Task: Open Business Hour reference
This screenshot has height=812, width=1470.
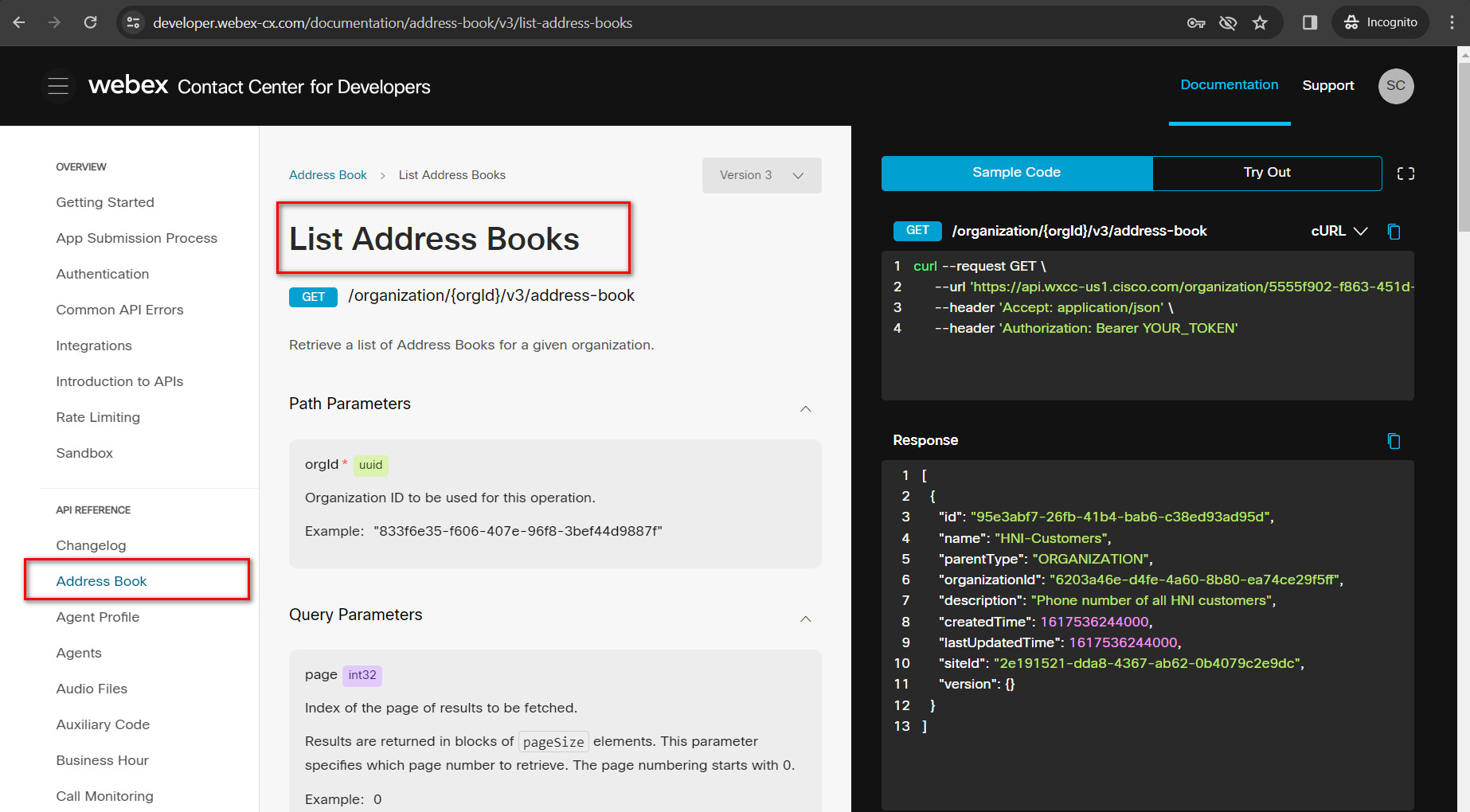Action: [102, 760]
